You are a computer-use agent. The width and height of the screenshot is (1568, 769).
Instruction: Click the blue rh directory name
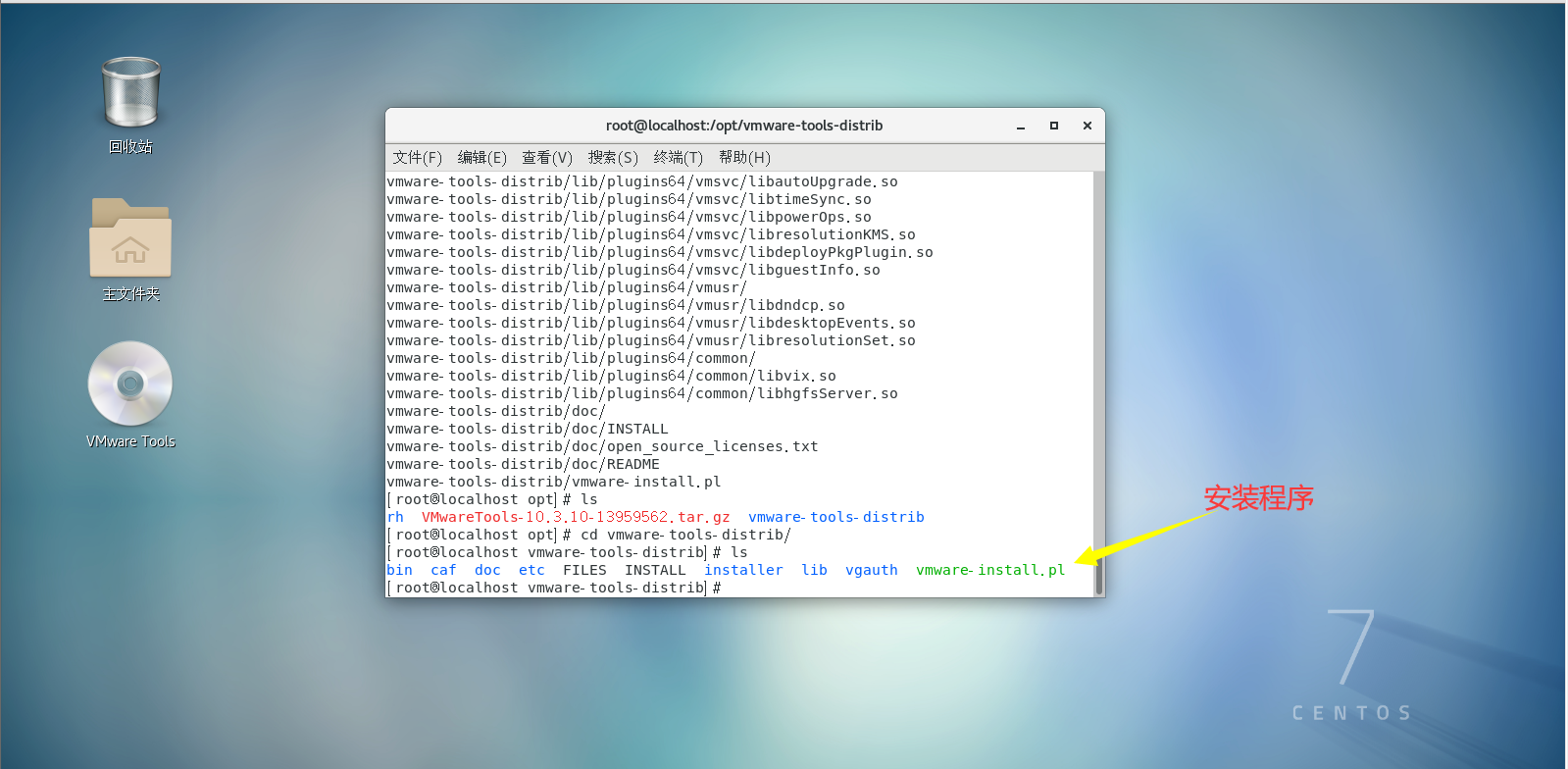(x=395, y=517)
